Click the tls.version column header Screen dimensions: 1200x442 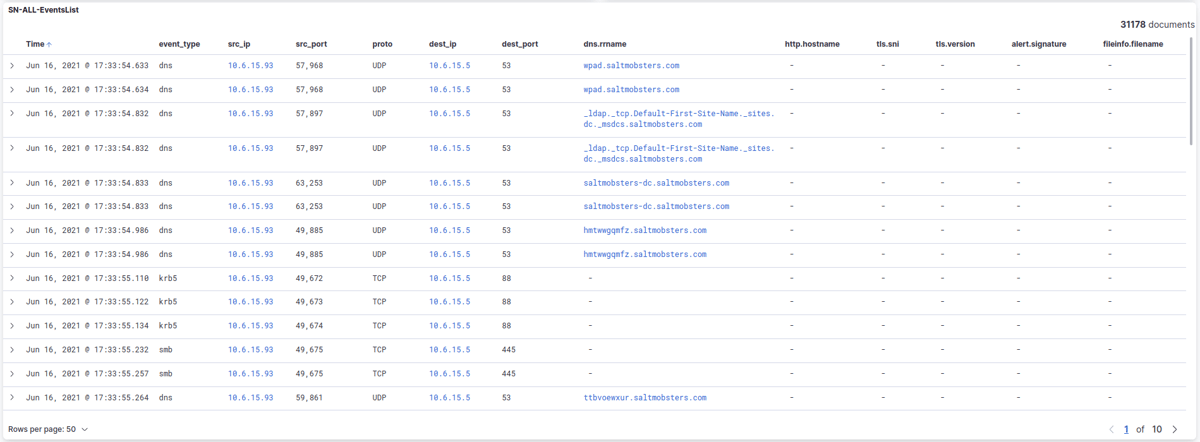click(x=955, y=44)
